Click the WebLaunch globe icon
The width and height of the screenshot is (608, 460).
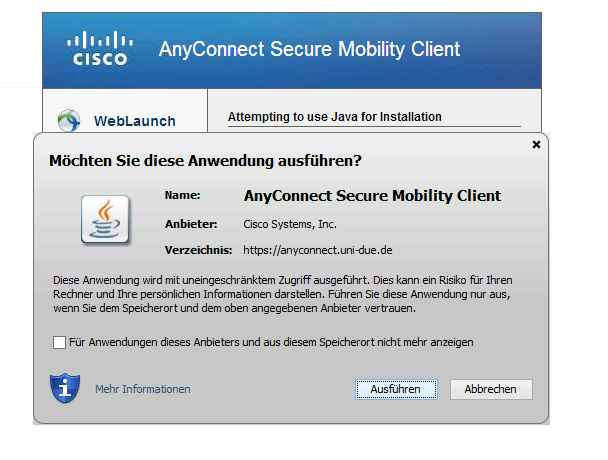point(69,120)
